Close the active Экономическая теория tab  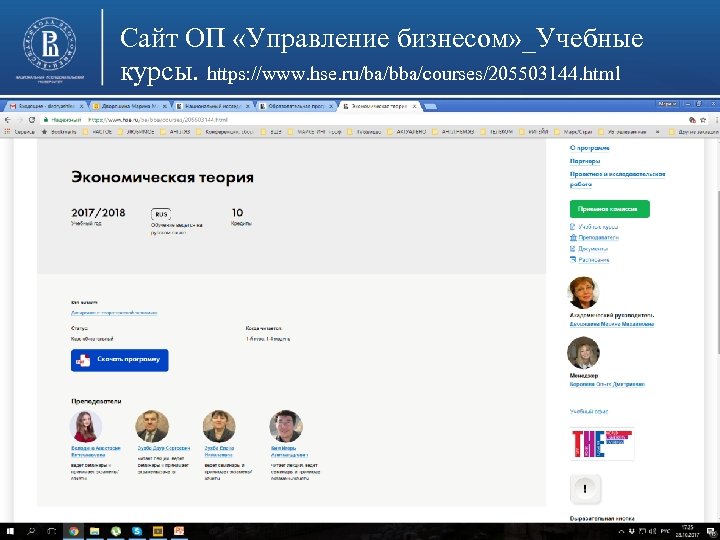(x=414, y=106)
